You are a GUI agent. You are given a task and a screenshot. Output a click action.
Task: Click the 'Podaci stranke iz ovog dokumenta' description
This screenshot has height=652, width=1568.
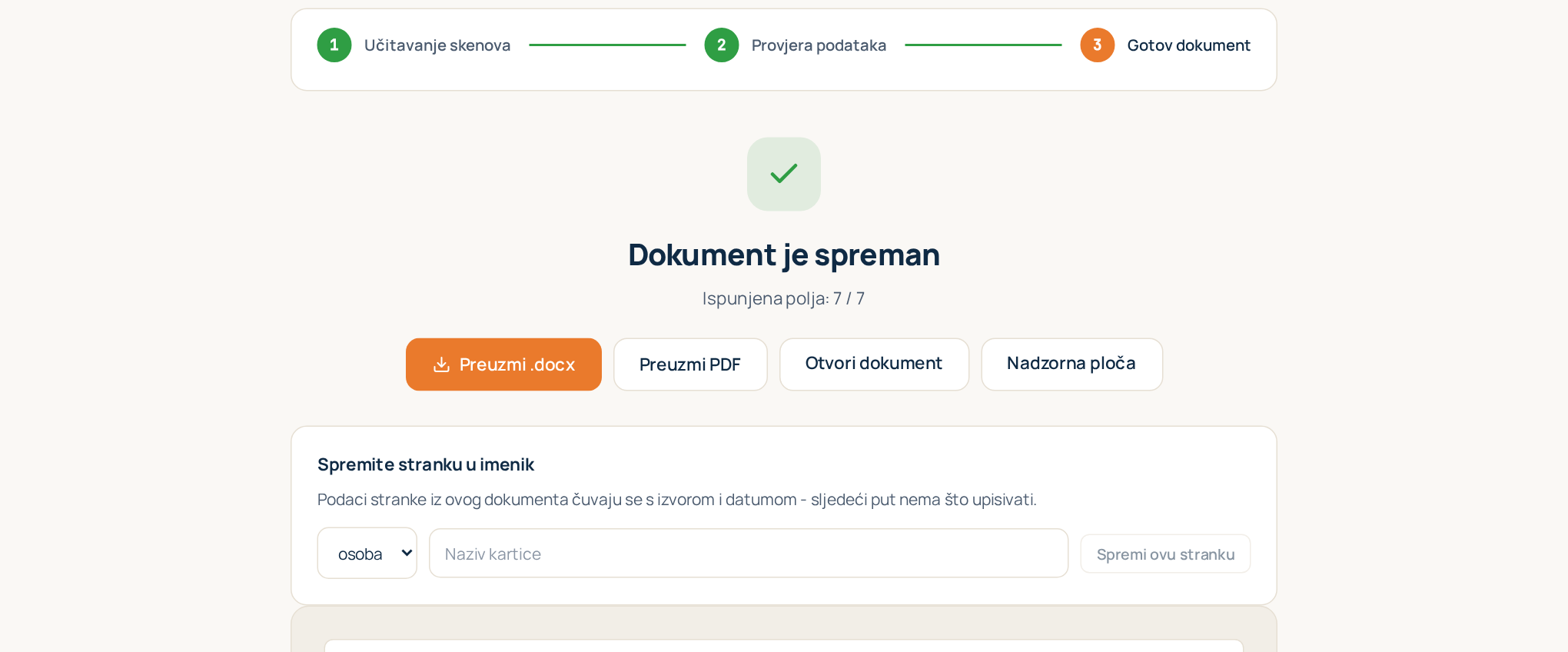pyautogui.click(x=677, y=500)
